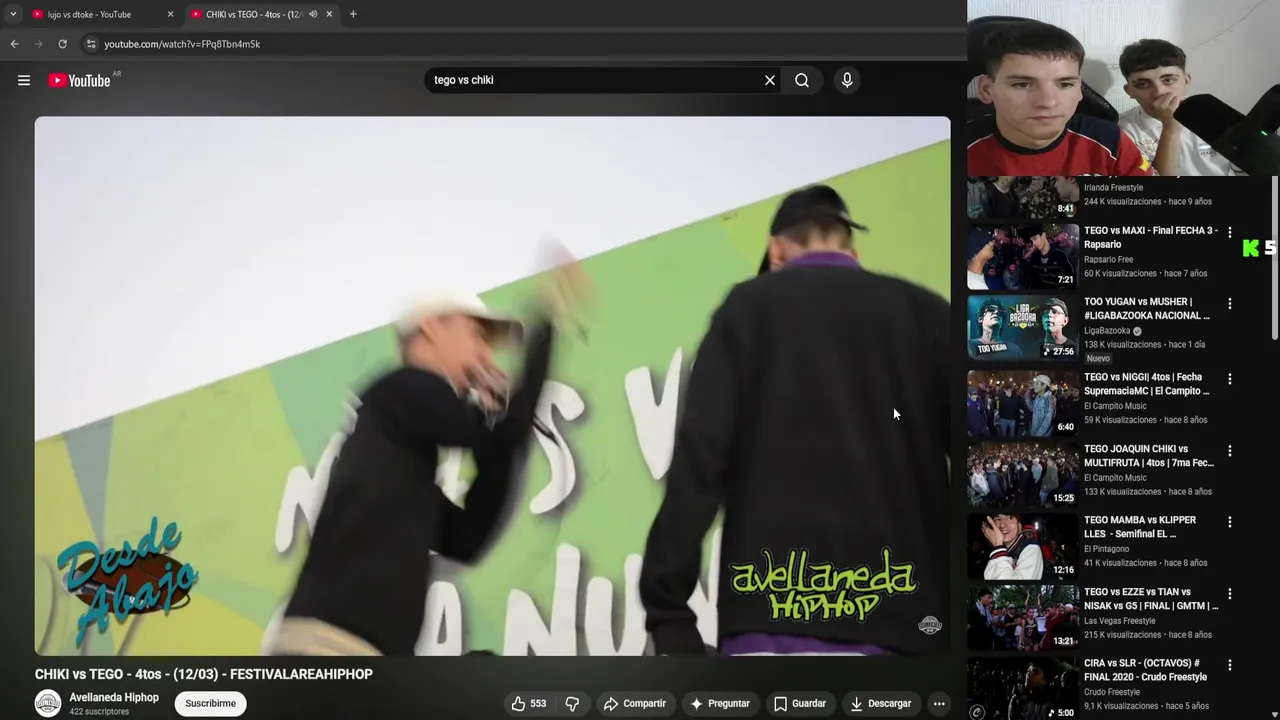This screenshot has width=1280, height=720.
Task: Open TEGO MAMBA vs KLIPPER thumbnail
Action: pos(1022,546)
